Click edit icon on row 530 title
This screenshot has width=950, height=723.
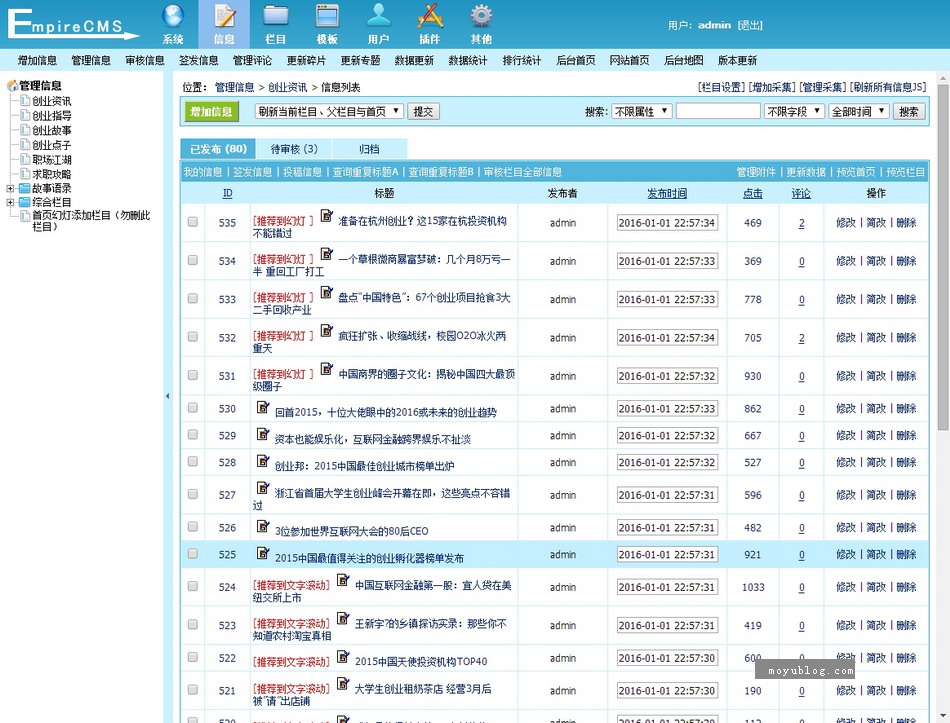click(263, 407)
